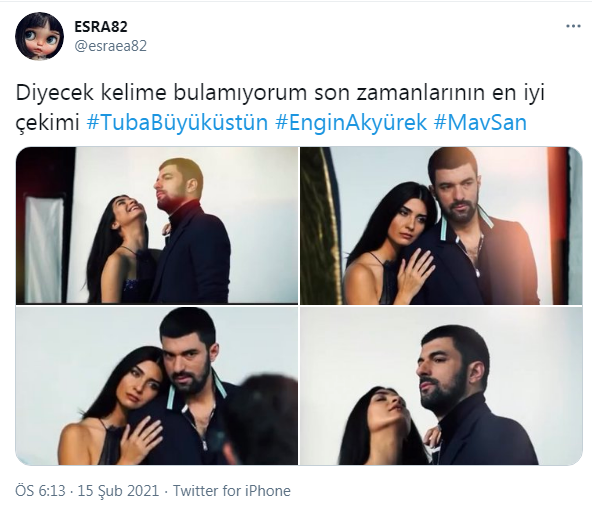Image resolution: width=592 pixels, height=507 pixels.
Task: Click the ÖS 6:13 timestamp
Action: pos(40,491)
